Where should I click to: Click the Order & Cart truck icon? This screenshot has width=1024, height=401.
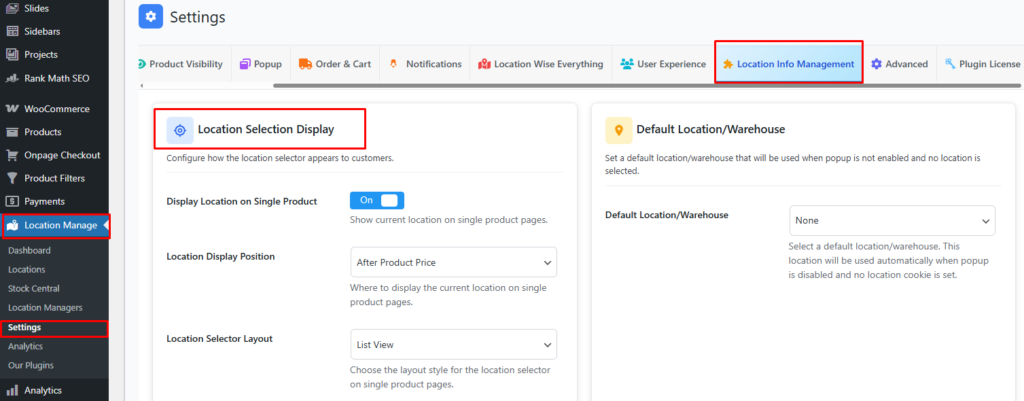click(304, 64)
